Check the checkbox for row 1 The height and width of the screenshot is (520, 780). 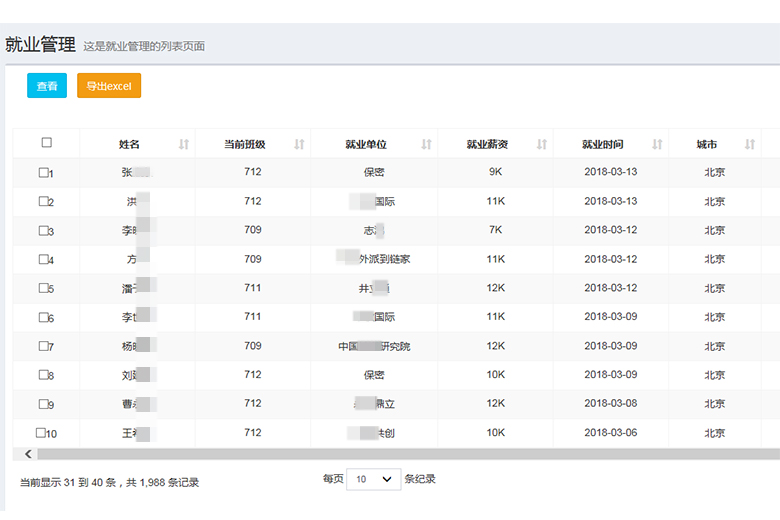[x=43, y=173]
